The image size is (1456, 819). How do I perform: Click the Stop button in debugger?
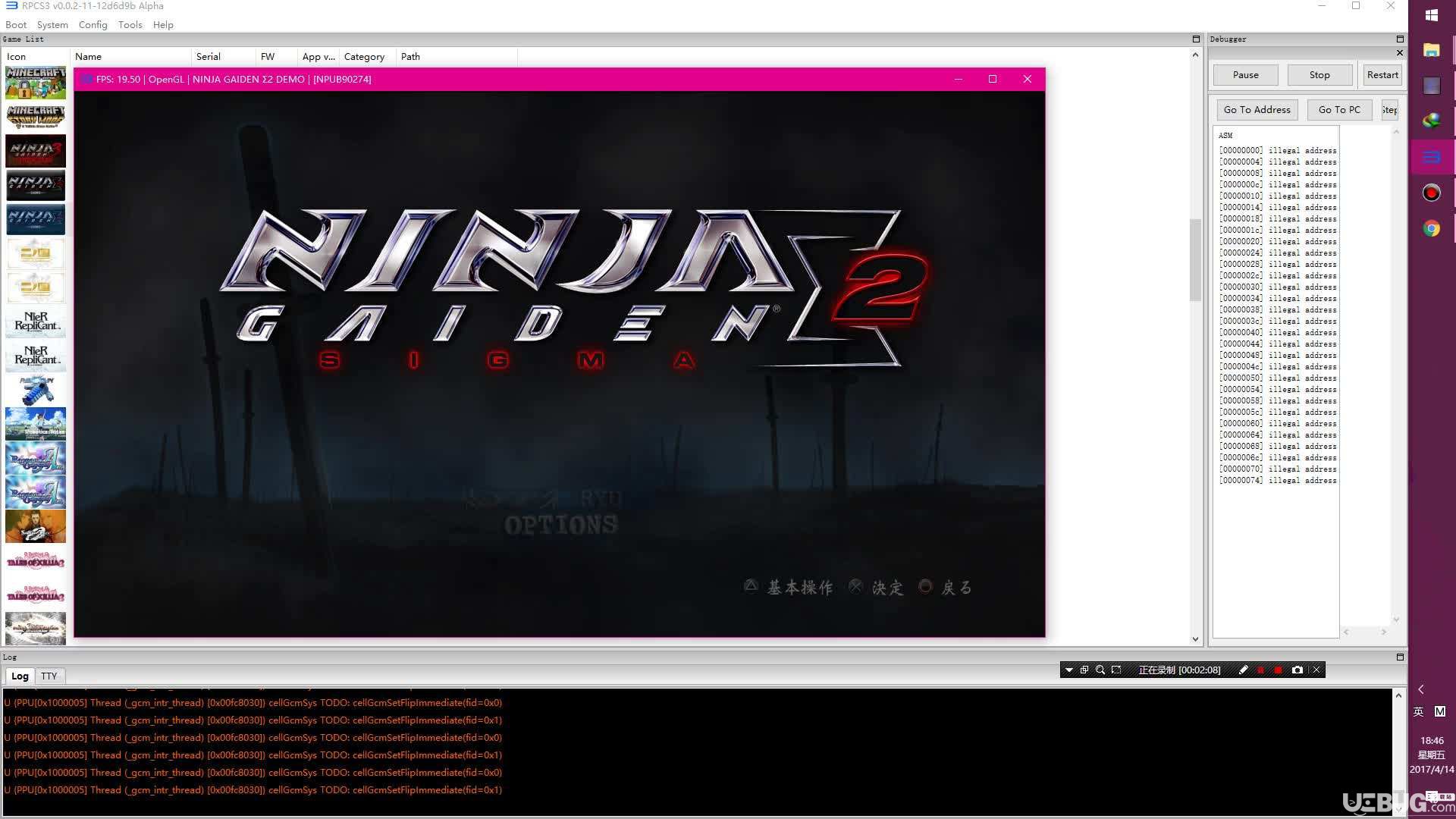pos(1320,74)
